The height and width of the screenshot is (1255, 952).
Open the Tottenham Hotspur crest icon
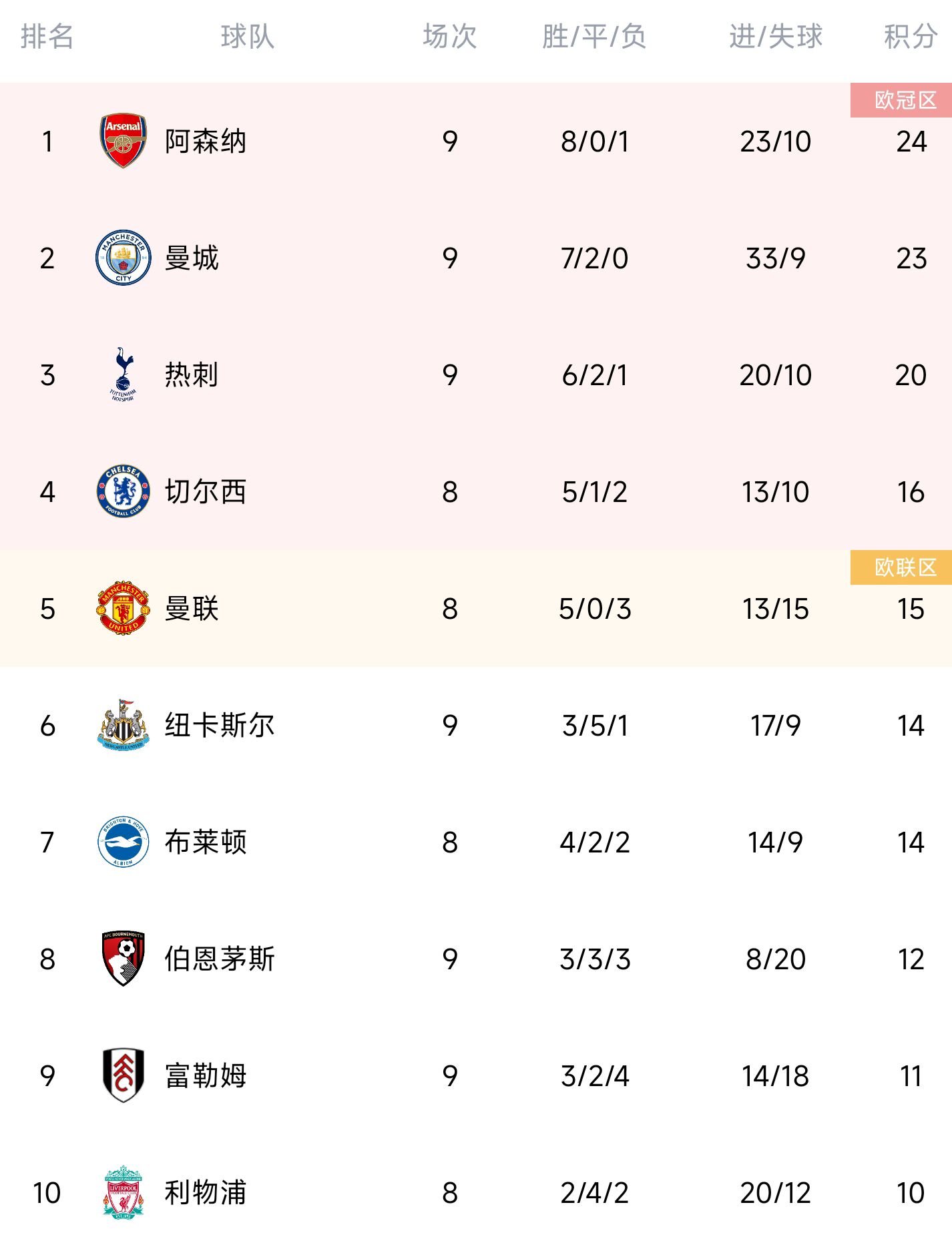point(124,374)
